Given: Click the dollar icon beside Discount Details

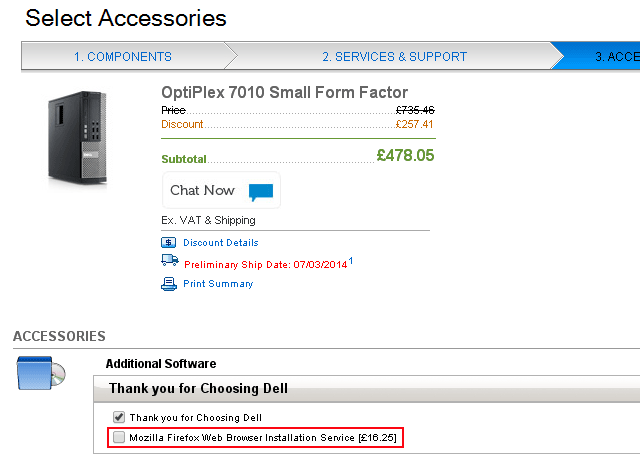Looking at the screenshot, I should (168, 242).
